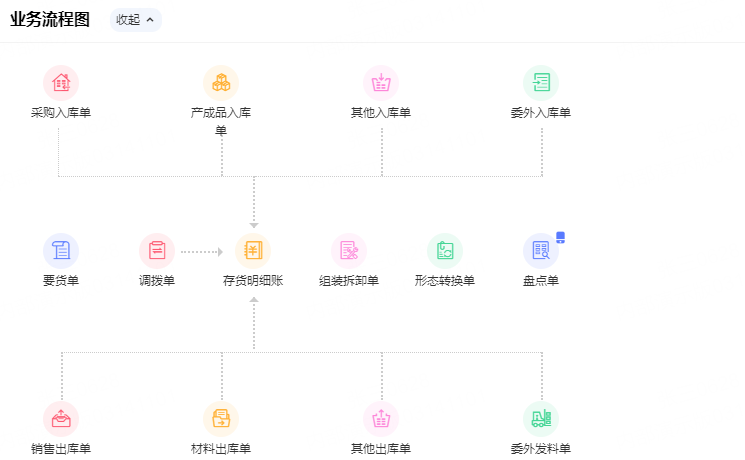
Task: Click the 采购入库单 label
Action: (x=61, y=113)
